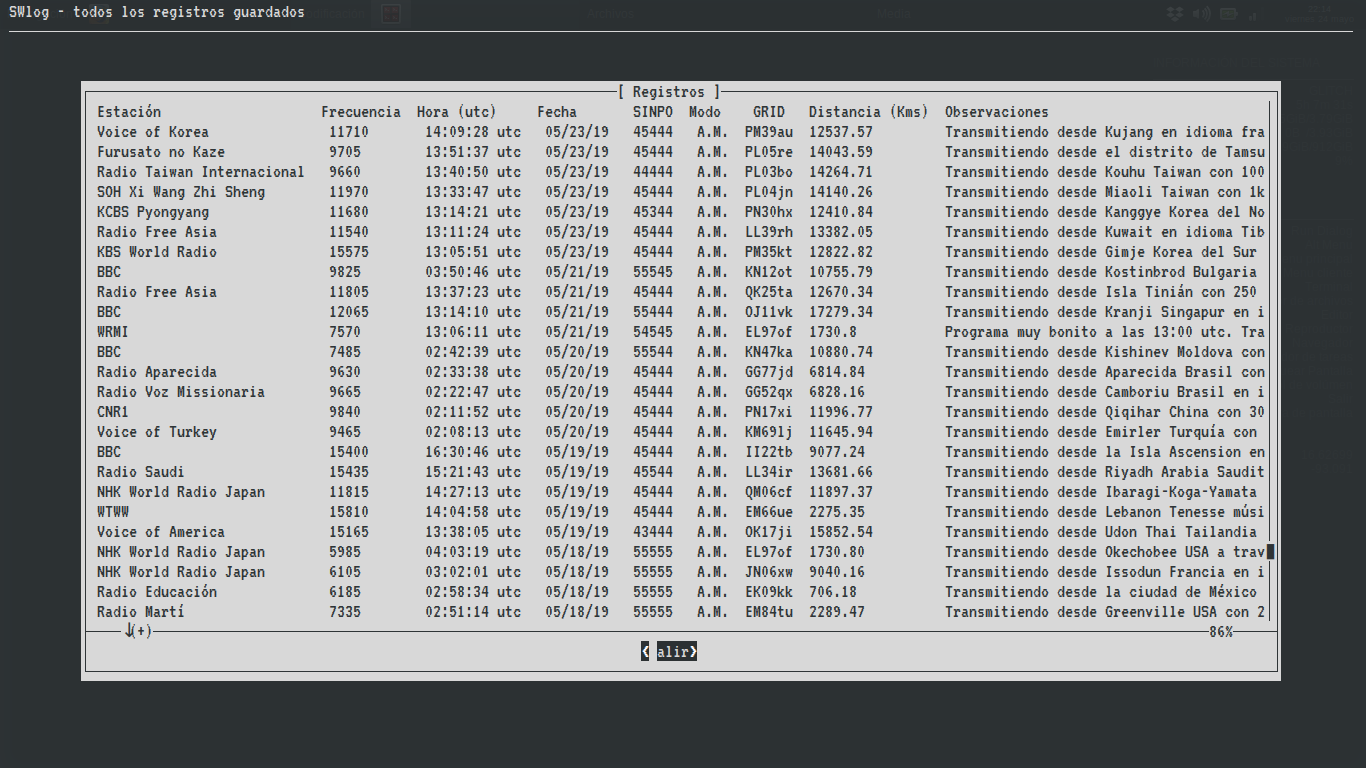1366x768 pixels.
Task: Click frequency 9825 in the BBC row
Action: coord(345,272)
